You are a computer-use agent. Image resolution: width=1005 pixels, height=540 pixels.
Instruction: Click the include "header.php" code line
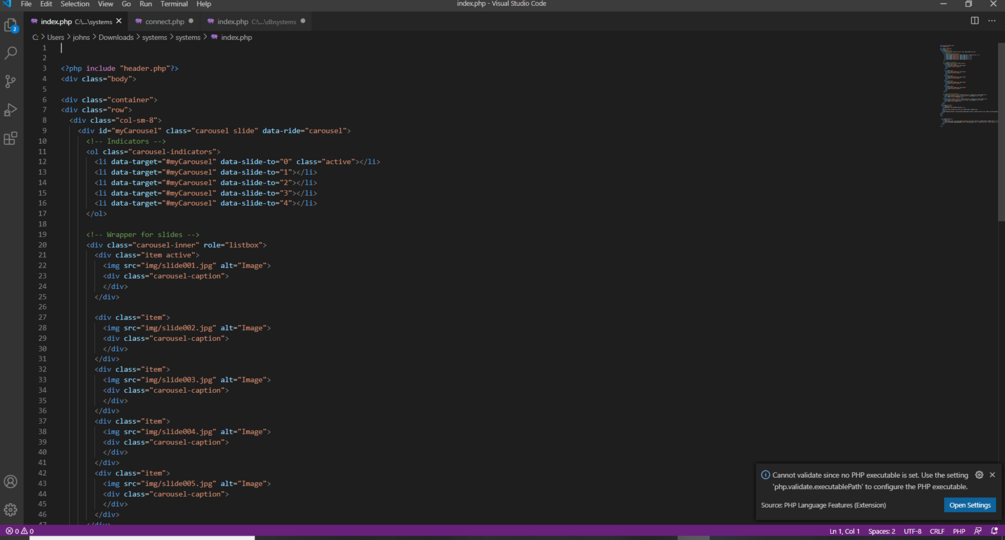[x=120, y=68]
